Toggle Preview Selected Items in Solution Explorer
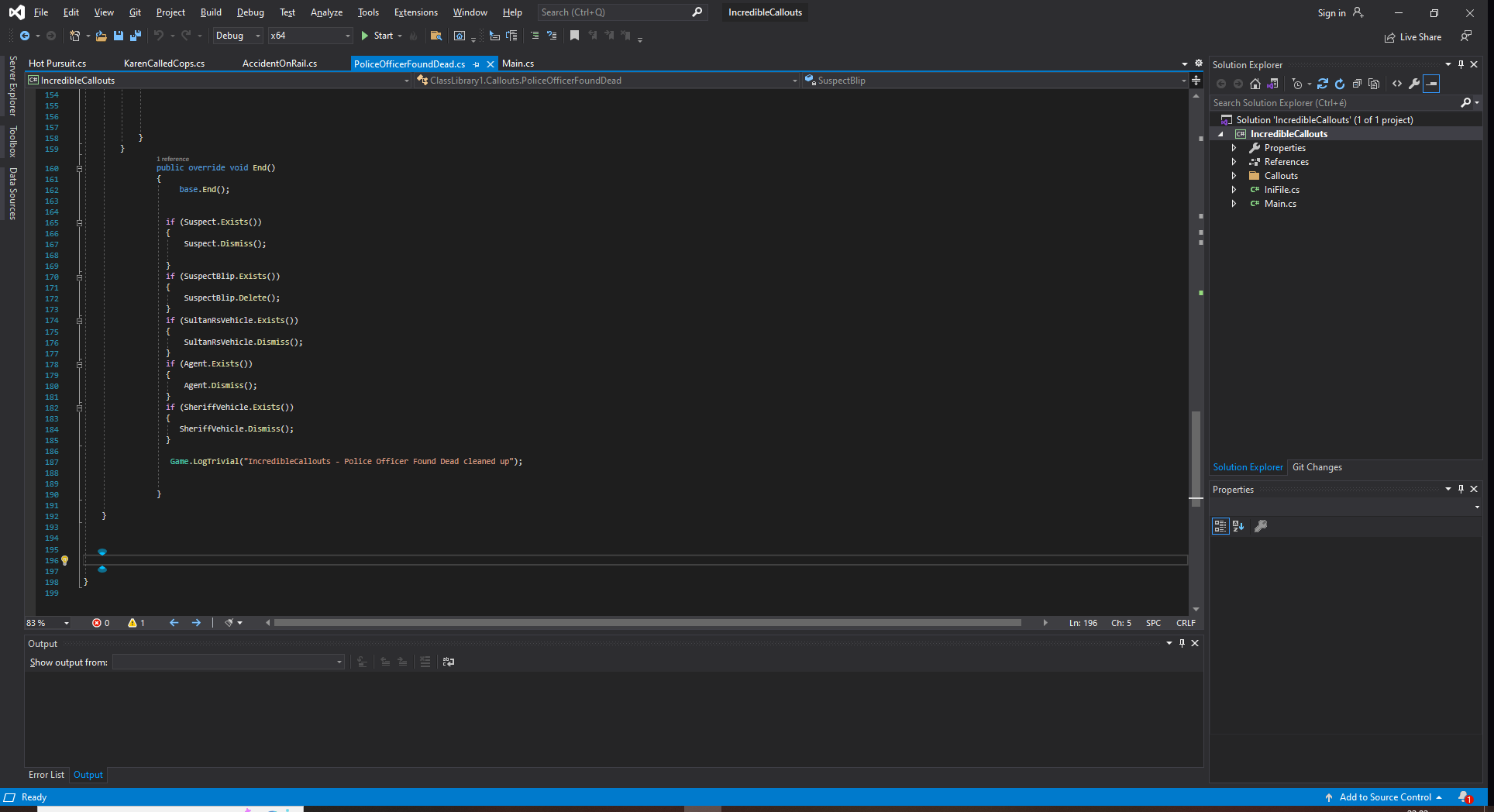The image size is (1494, 812). click(x=1431, y=84)
